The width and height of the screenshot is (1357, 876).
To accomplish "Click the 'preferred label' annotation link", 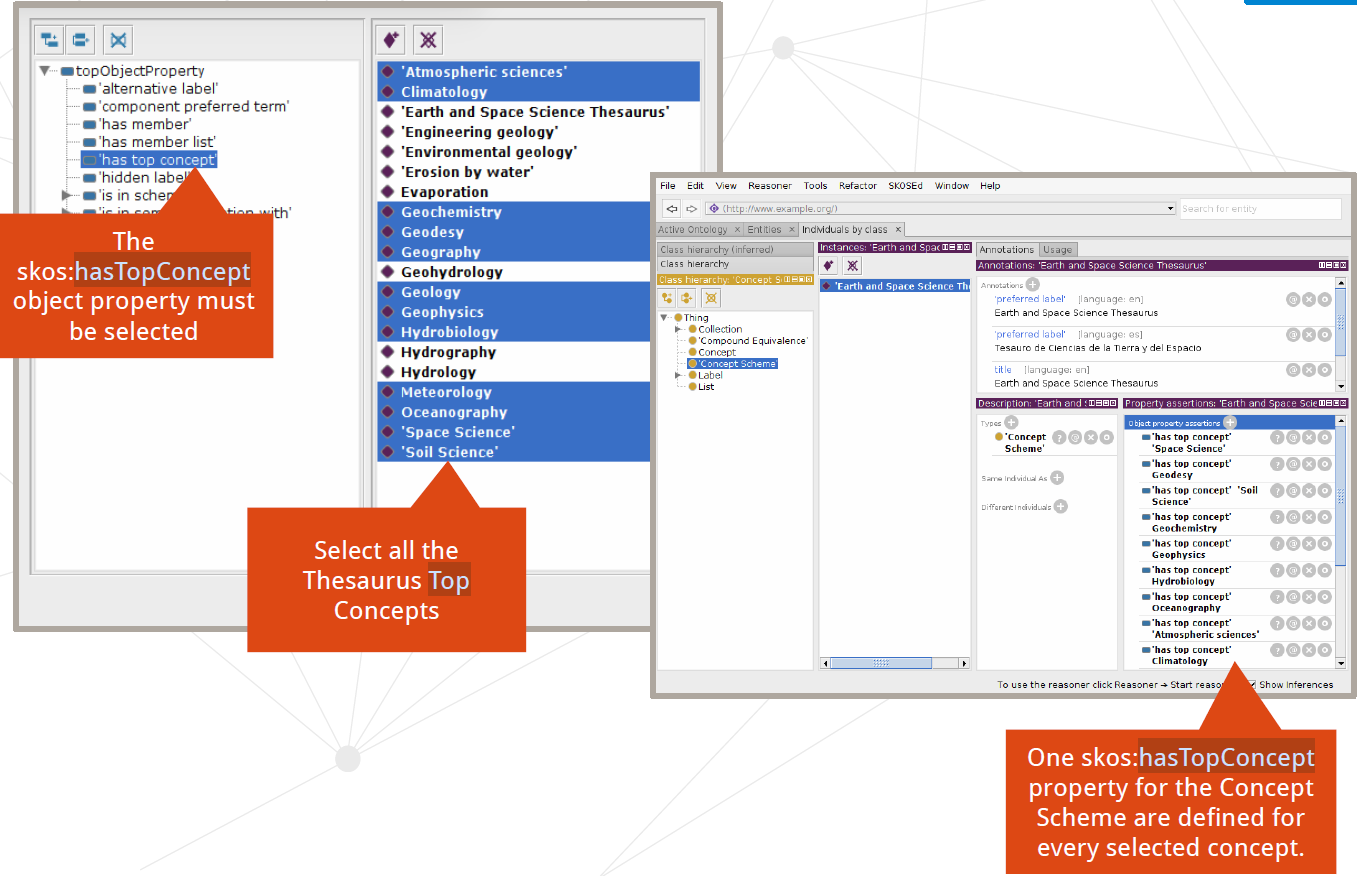I will (1029, 299).
